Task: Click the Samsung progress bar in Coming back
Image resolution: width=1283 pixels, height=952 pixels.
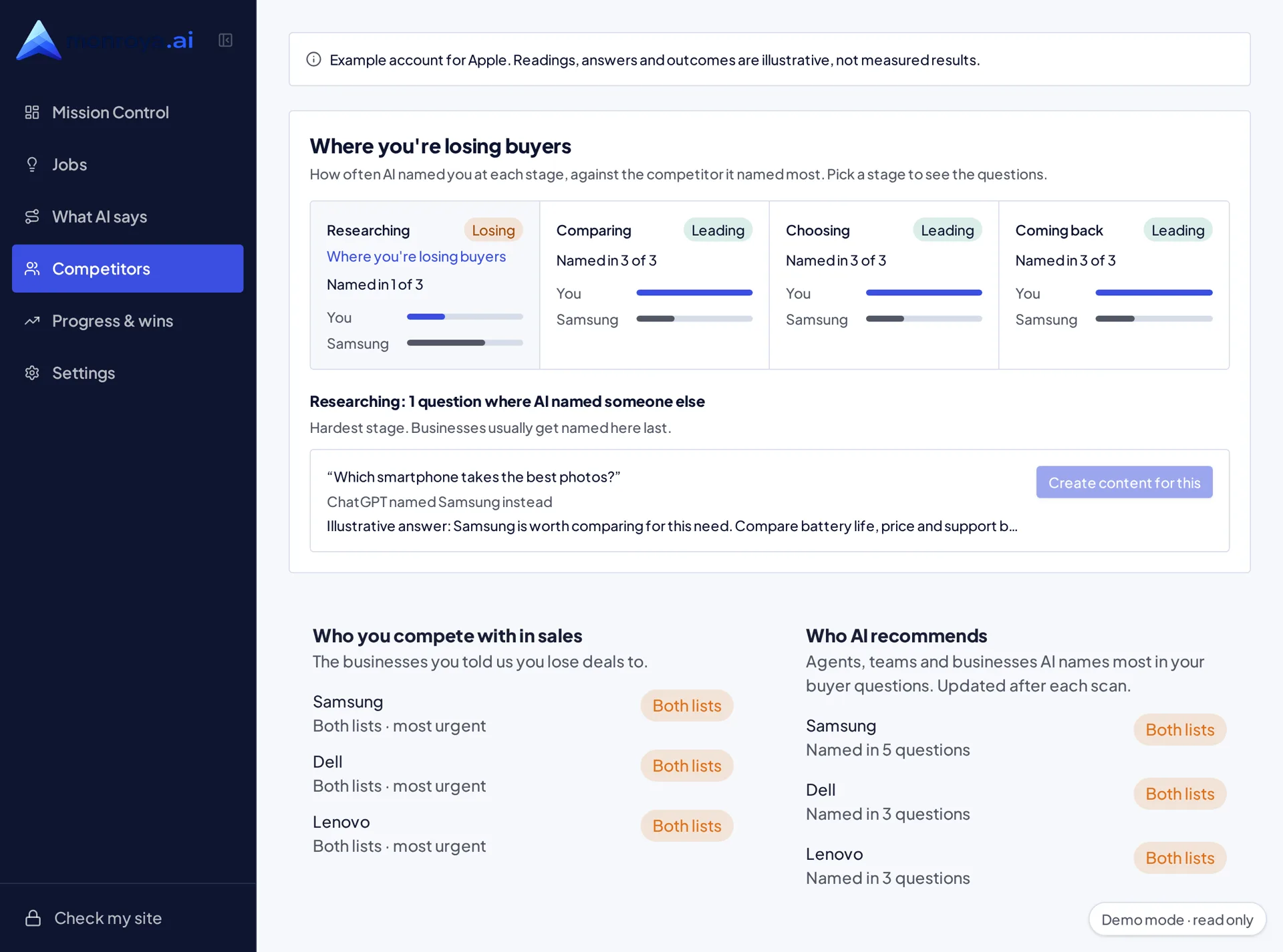Action: [1154, 319]
